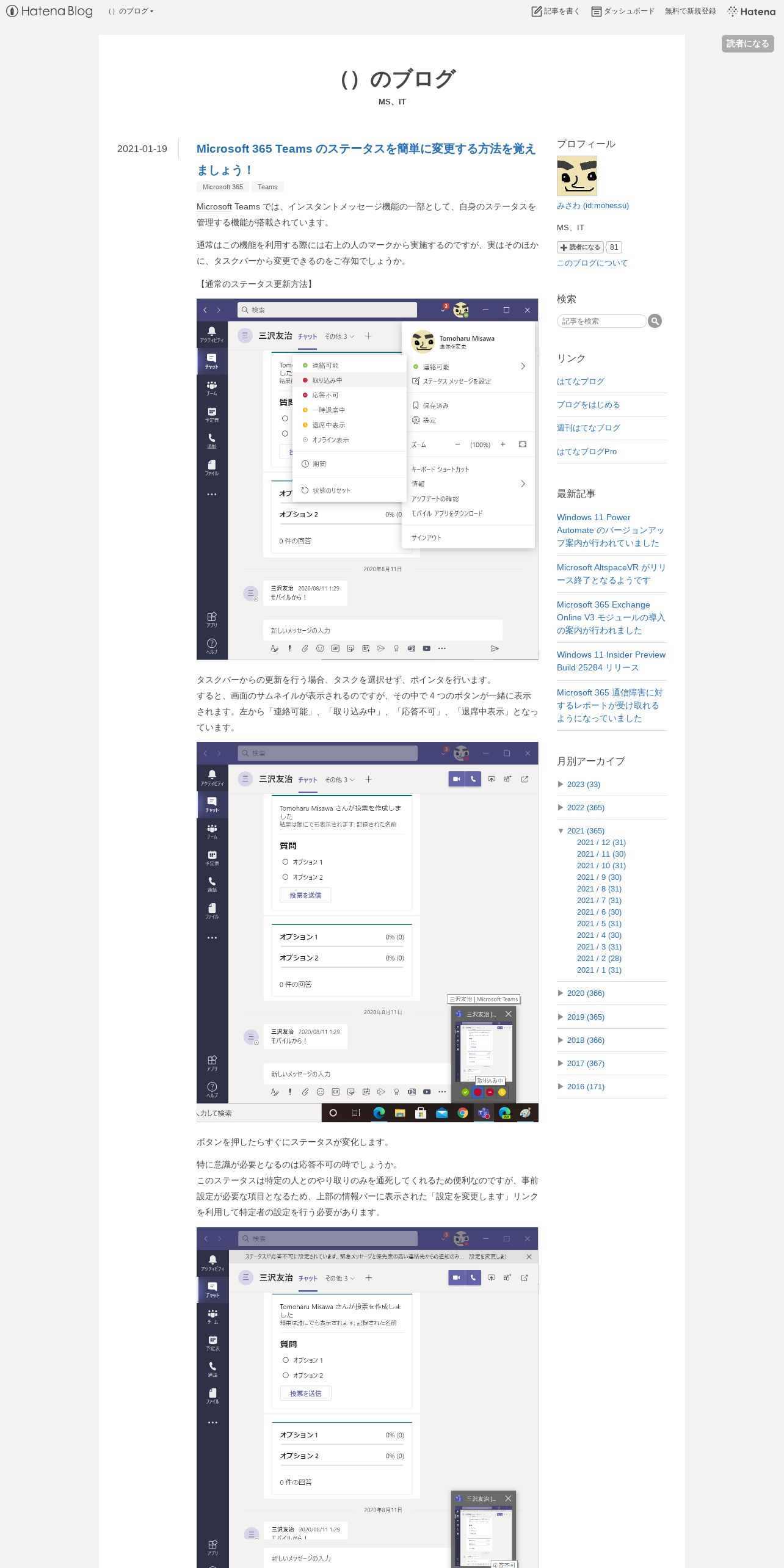Open 2017 (367) archive link

[586, 1064]
